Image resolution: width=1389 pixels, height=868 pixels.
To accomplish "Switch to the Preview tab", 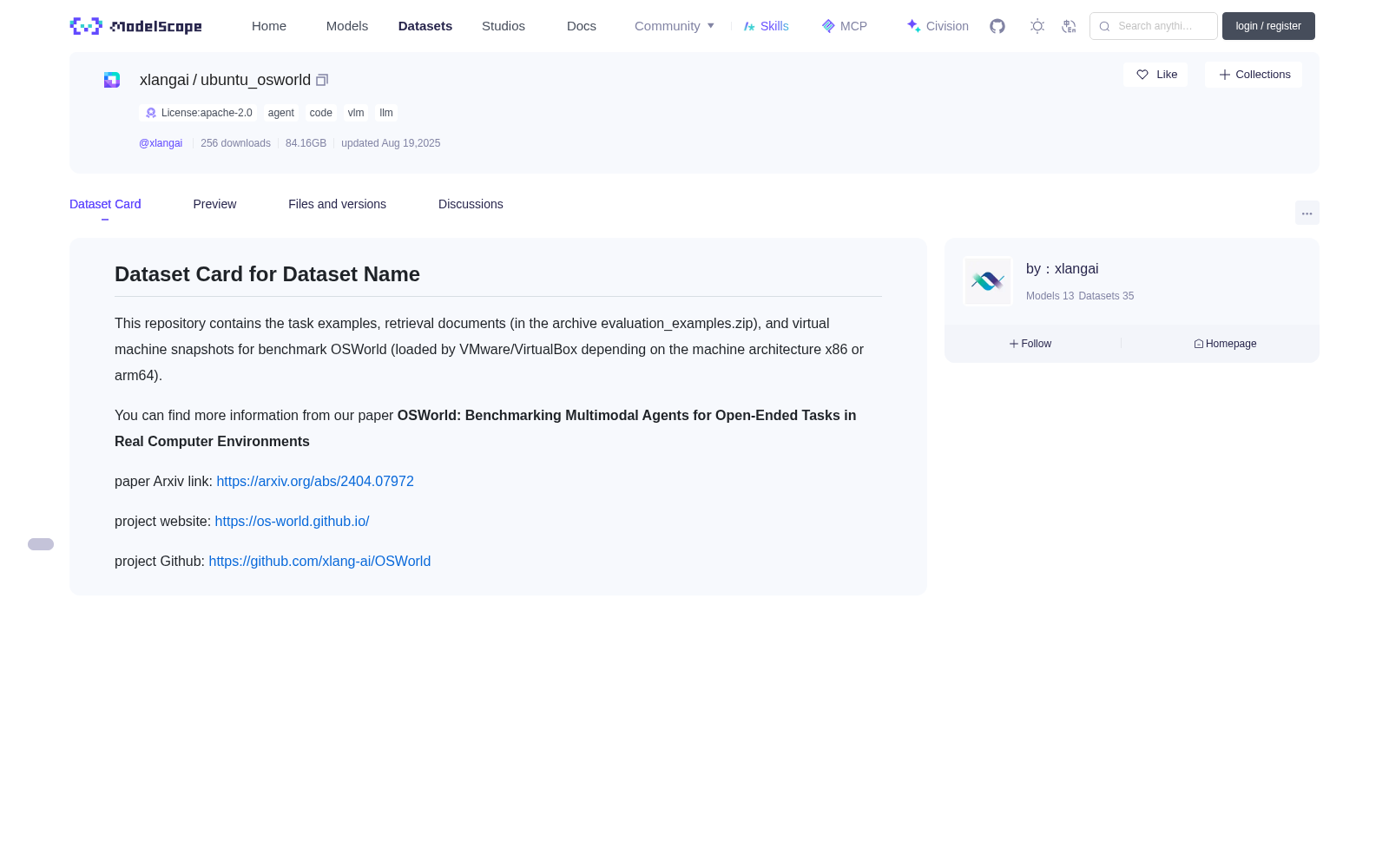I will pyautogui.click(x=214, y=204).
